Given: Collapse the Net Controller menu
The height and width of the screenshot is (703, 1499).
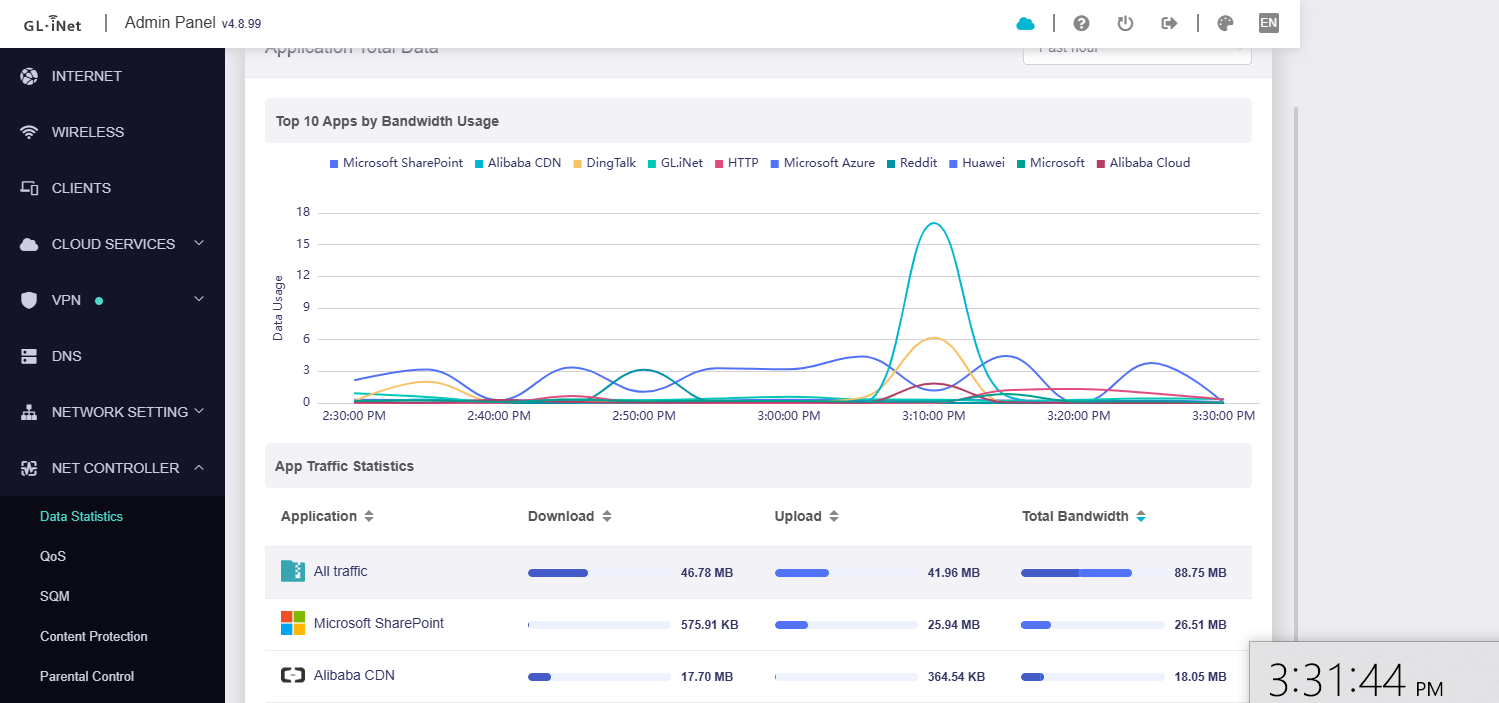Looking at the screenshot, I should click(115, 468).
